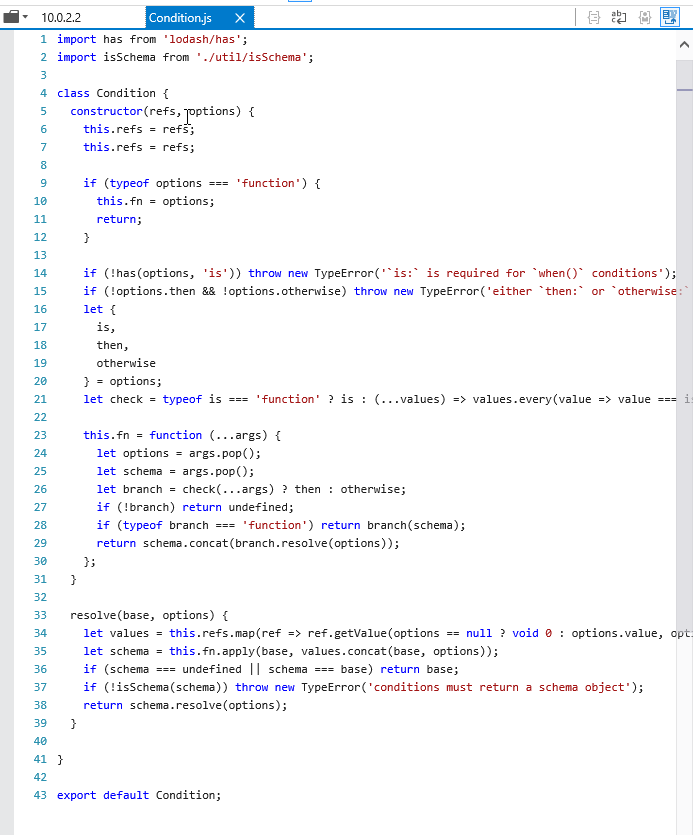This screenshot has height=835, width=693.
Task: Click 'resolve(base, options) {' on line 33
Action: coord(149,615)
